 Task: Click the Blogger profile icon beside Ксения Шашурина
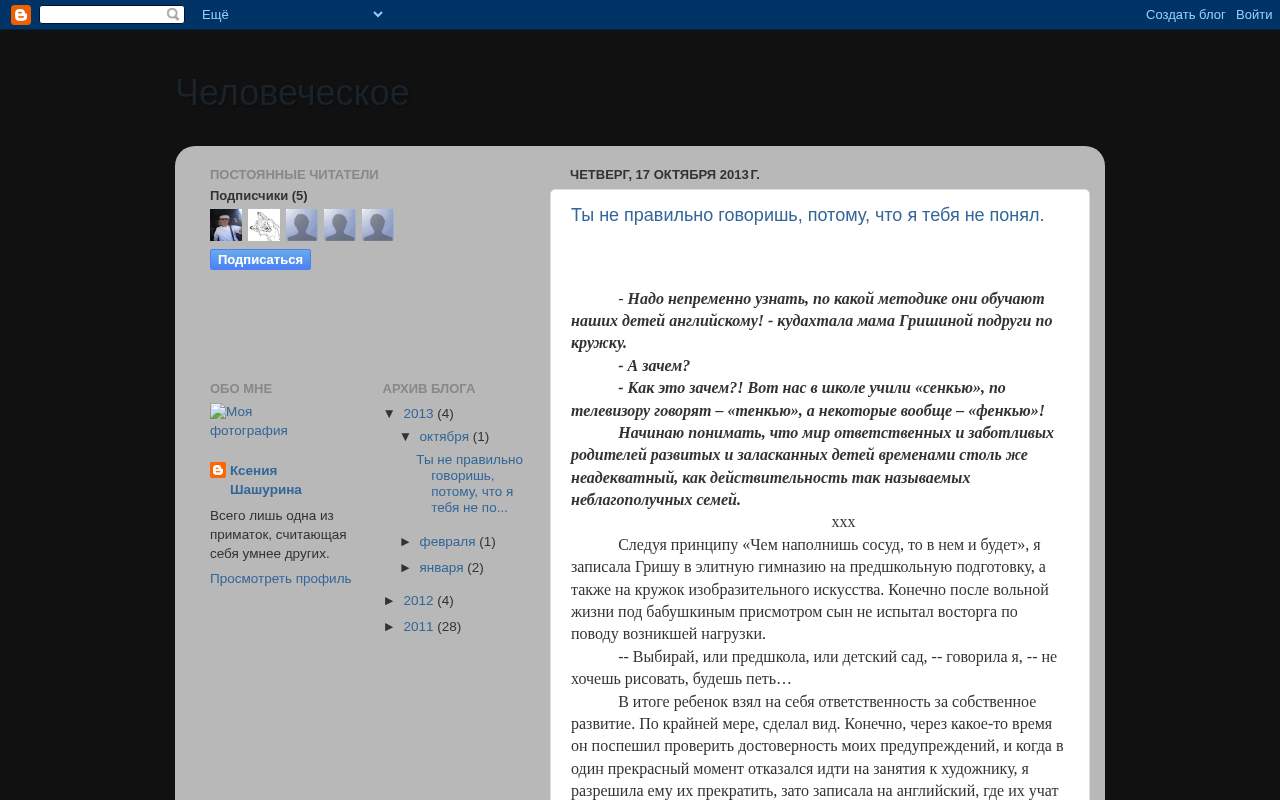(218, 470)
